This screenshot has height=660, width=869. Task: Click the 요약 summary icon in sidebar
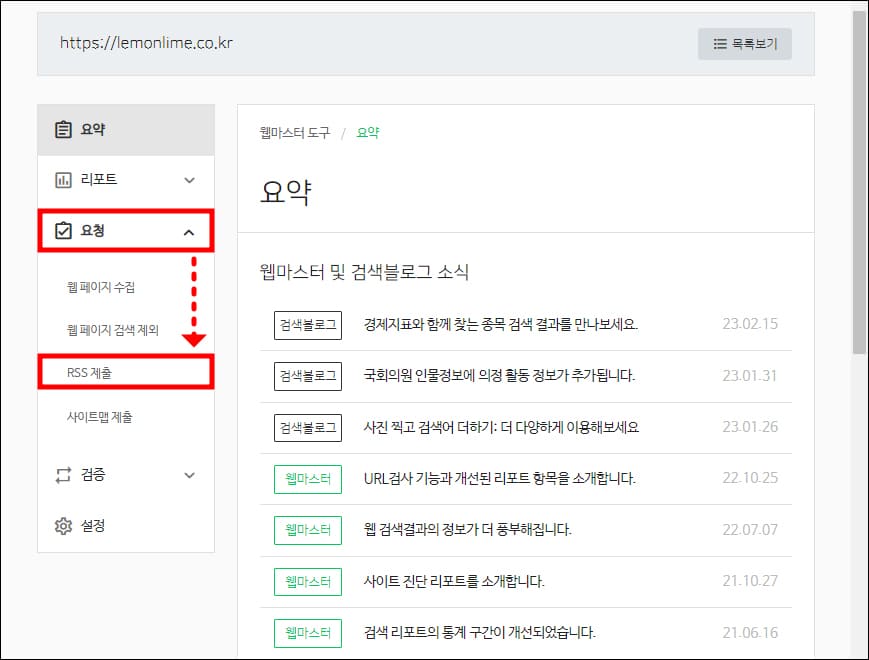[61, 128]
